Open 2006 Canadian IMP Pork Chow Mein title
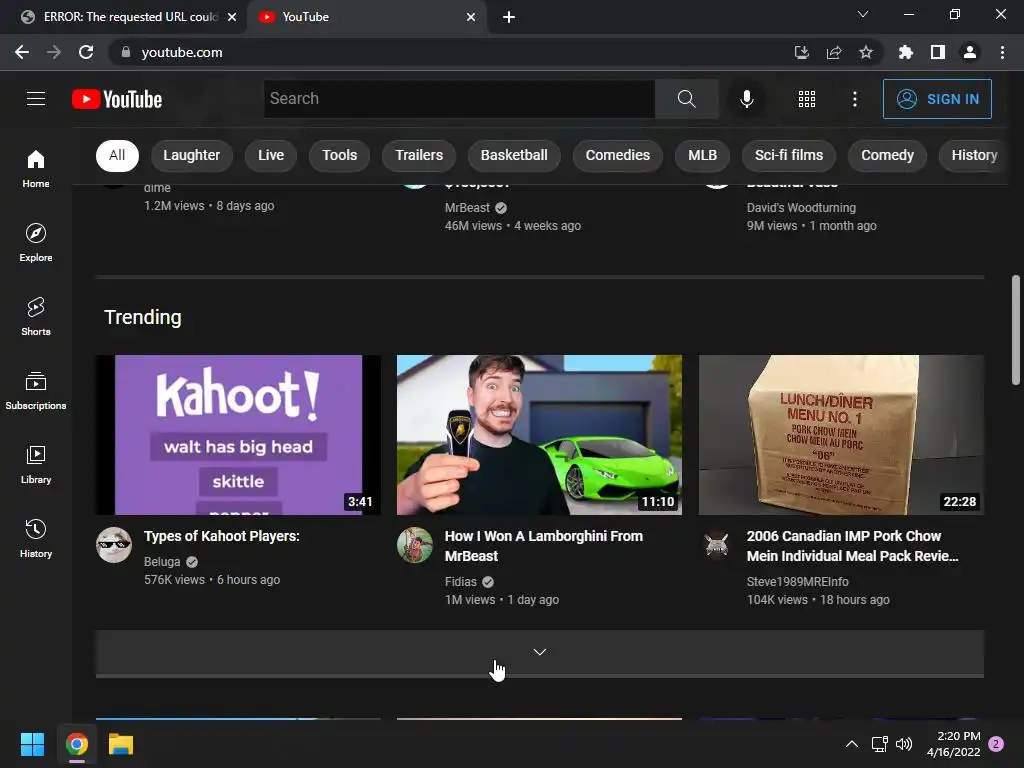This screenshot has width=1024, height=768. coord(852,546)
